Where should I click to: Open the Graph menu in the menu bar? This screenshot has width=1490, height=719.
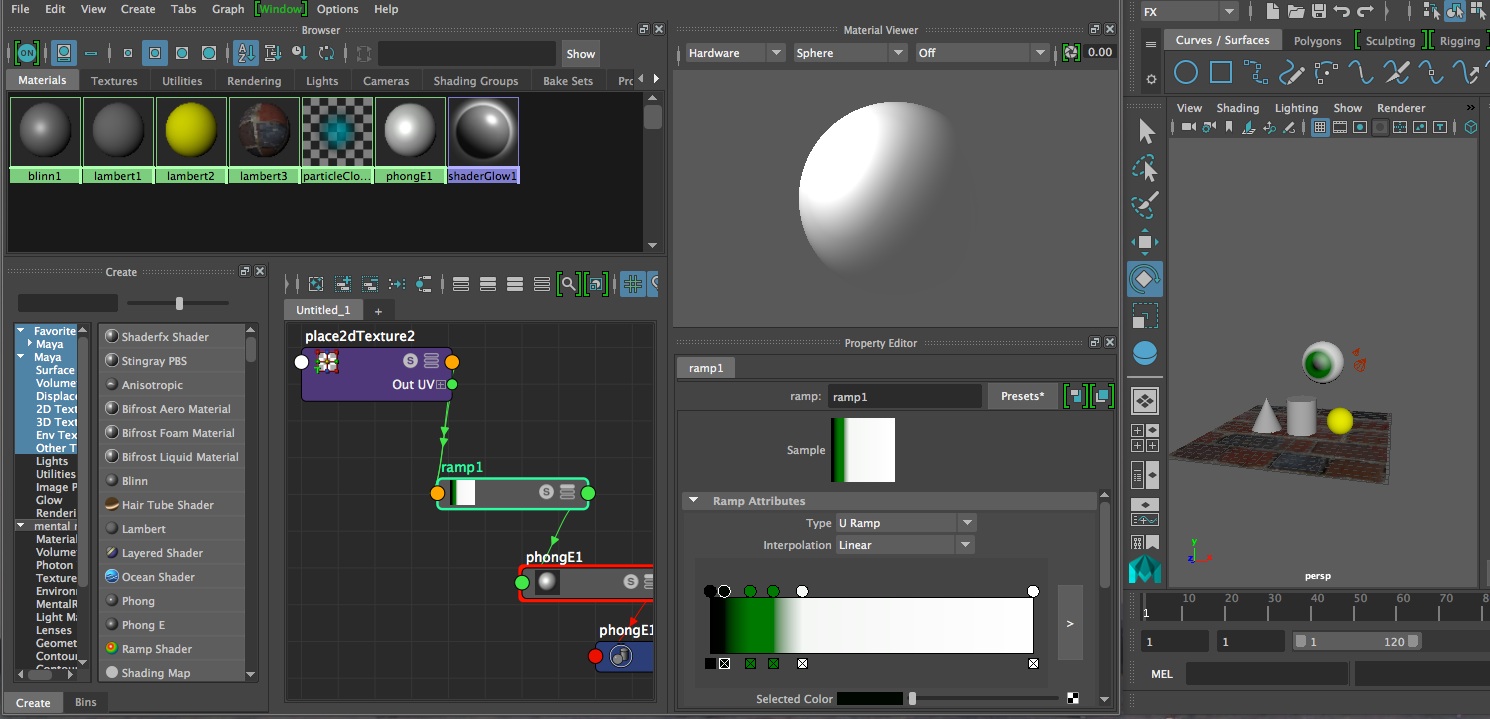pyautogui.click(x=227, y=9)
